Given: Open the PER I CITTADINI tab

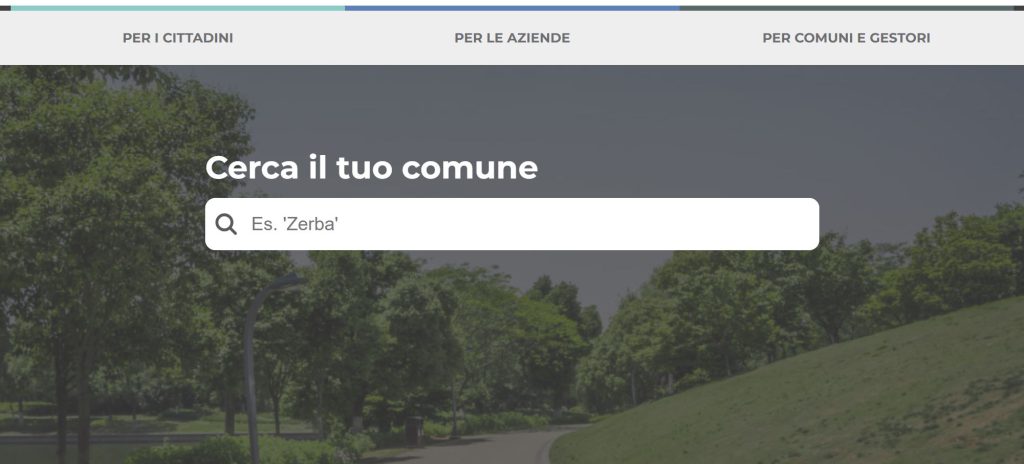Looking at the screenshot, I should pyautogui.click(x=178, y=38).
